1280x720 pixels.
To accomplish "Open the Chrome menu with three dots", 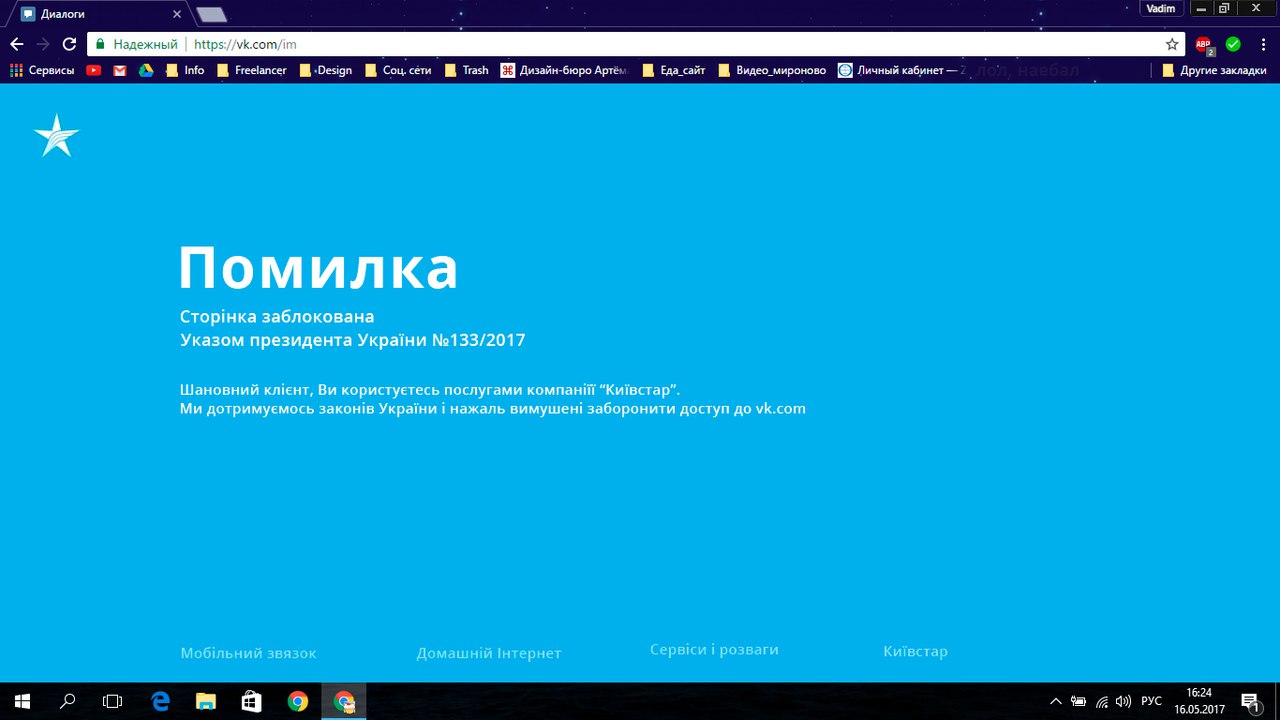I will pos(1263,44).
